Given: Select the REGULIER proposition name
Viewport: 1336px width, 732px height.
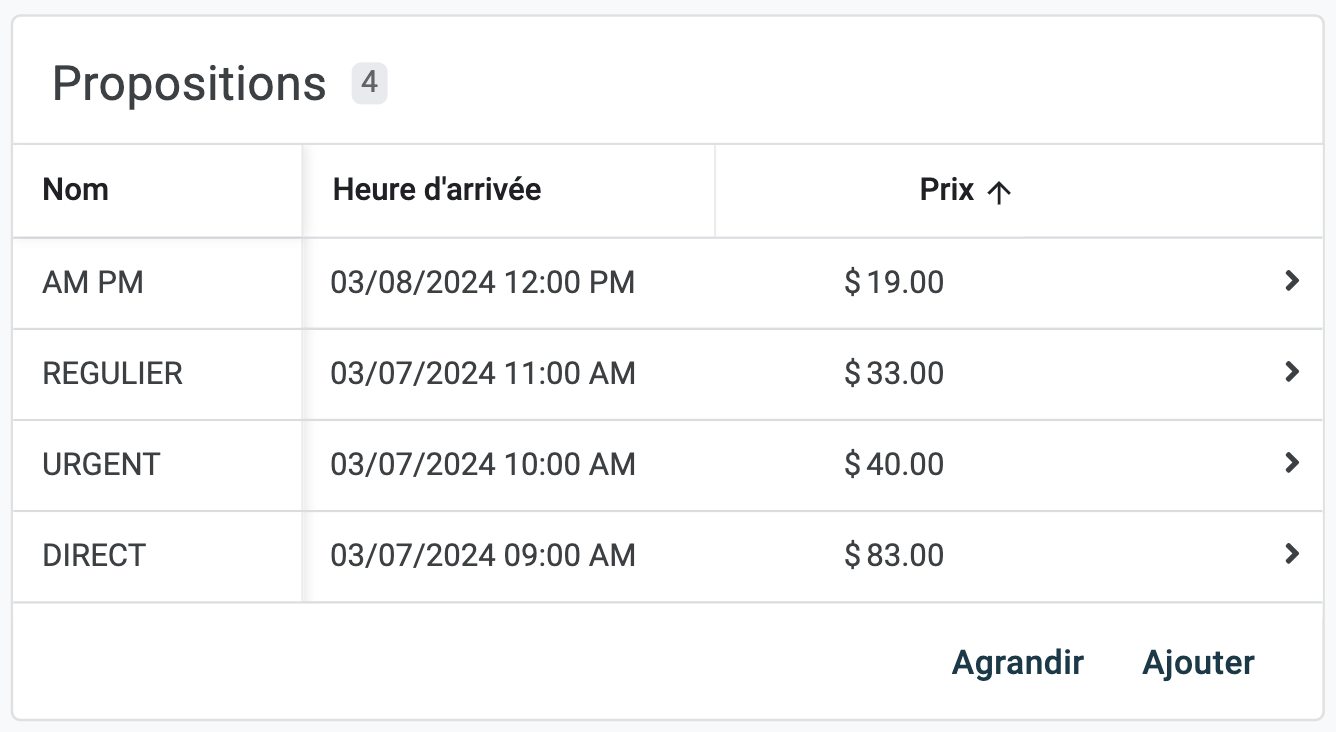Looking at the screenshot, I should (x=112, y=374).
